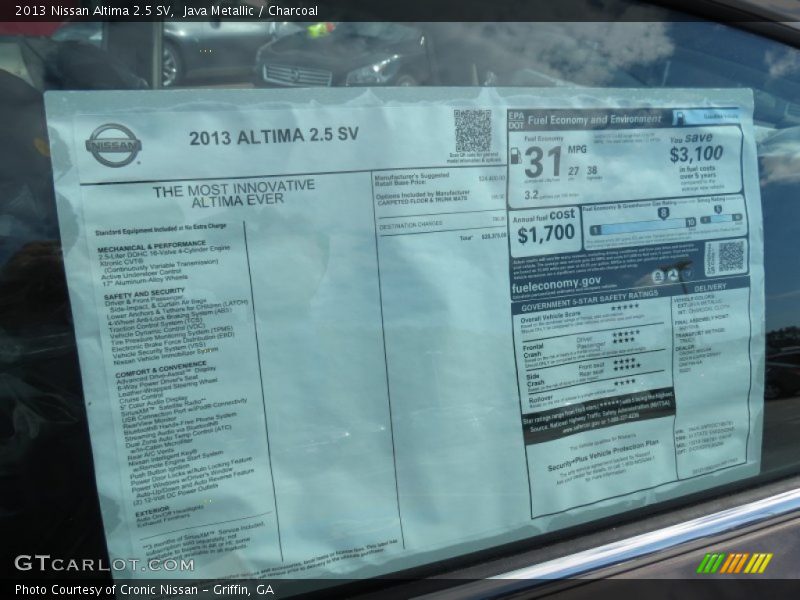Click the Overall Vehicle Score star rating
This screenshot has width=800, height=600.
click(624, 306)
